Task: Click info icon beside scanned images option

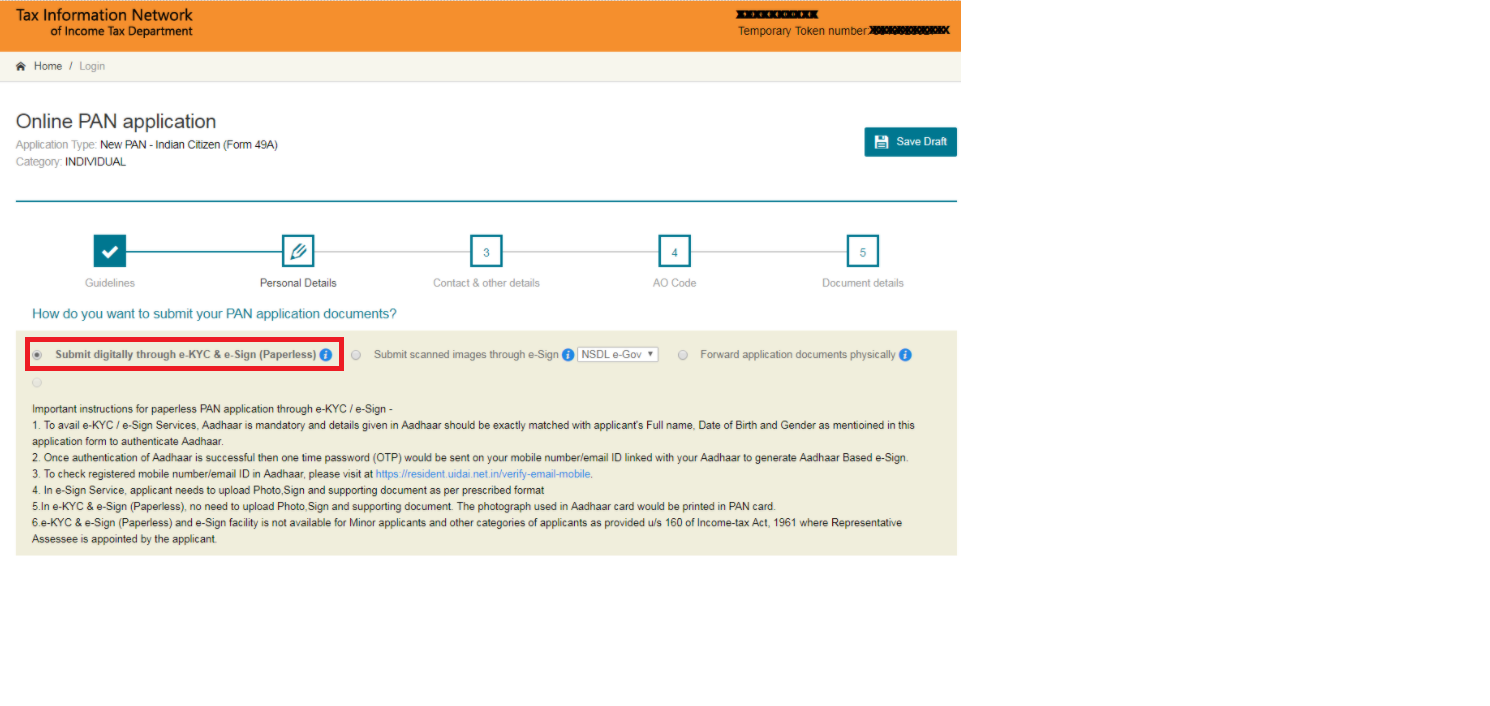Action: click(568, 355)
